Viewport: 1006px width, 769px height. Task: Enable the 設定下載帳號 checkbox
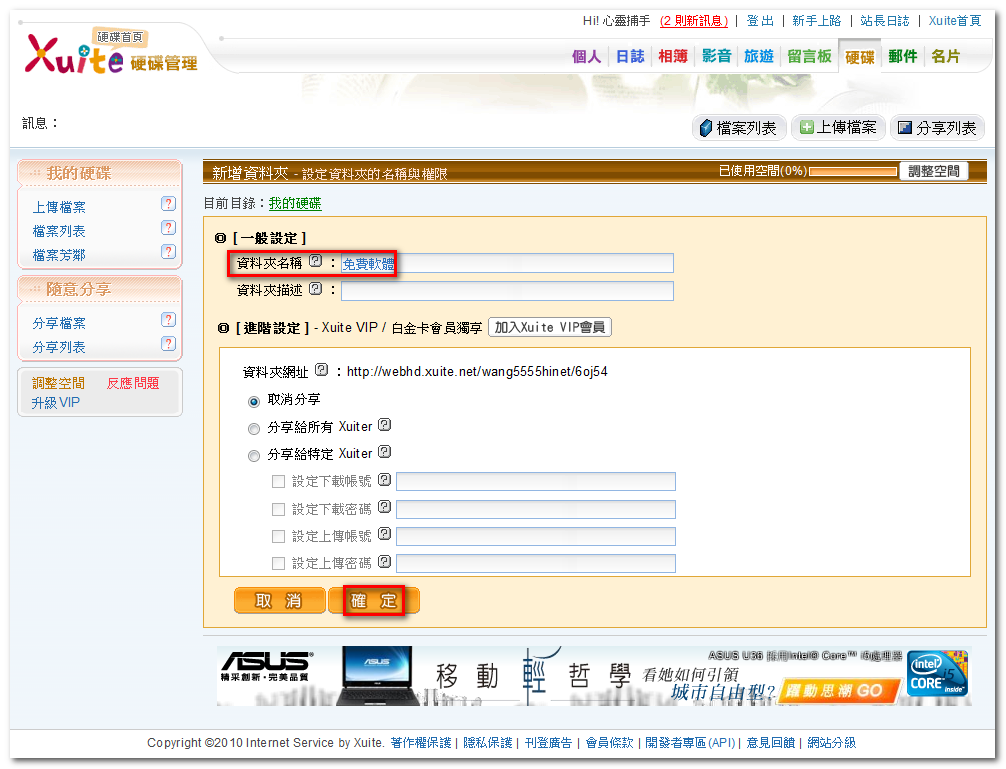(x=279, y=481)
